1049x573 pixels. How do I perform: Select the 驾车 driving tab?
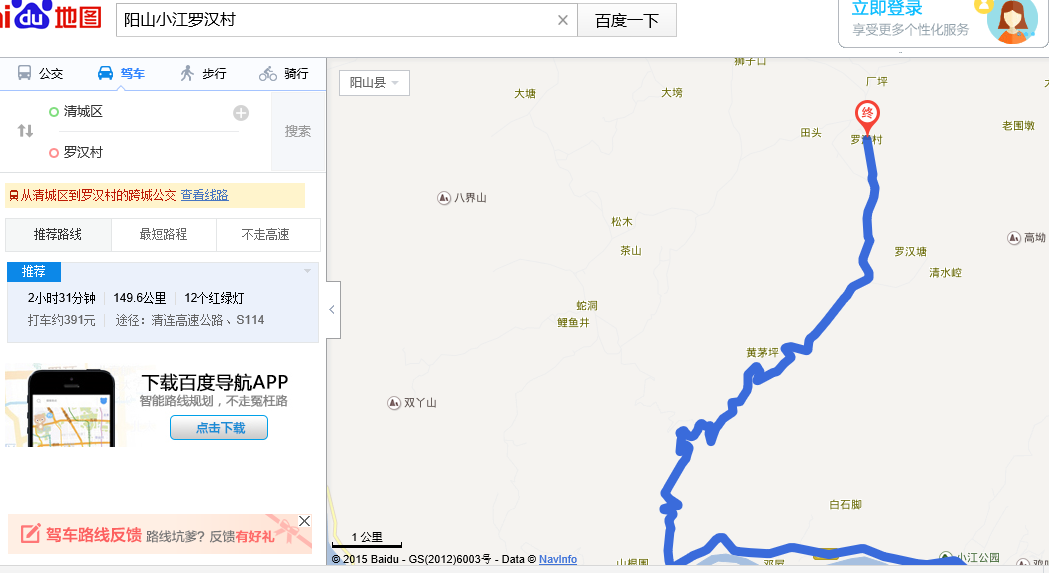121,74
